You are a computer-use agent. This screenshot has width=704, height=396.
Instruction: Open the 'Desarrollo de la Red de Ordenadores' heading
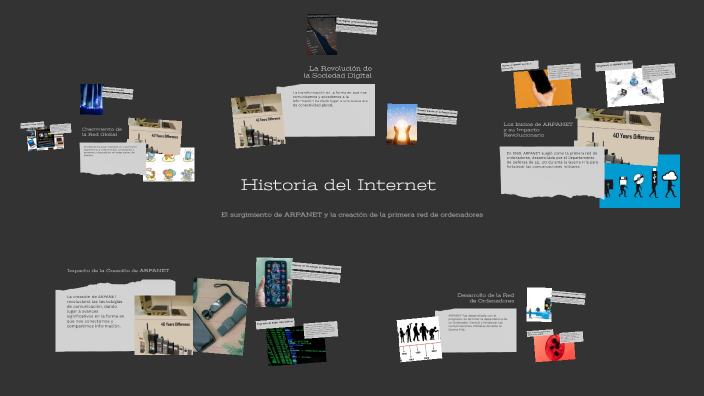click(485, 298)
